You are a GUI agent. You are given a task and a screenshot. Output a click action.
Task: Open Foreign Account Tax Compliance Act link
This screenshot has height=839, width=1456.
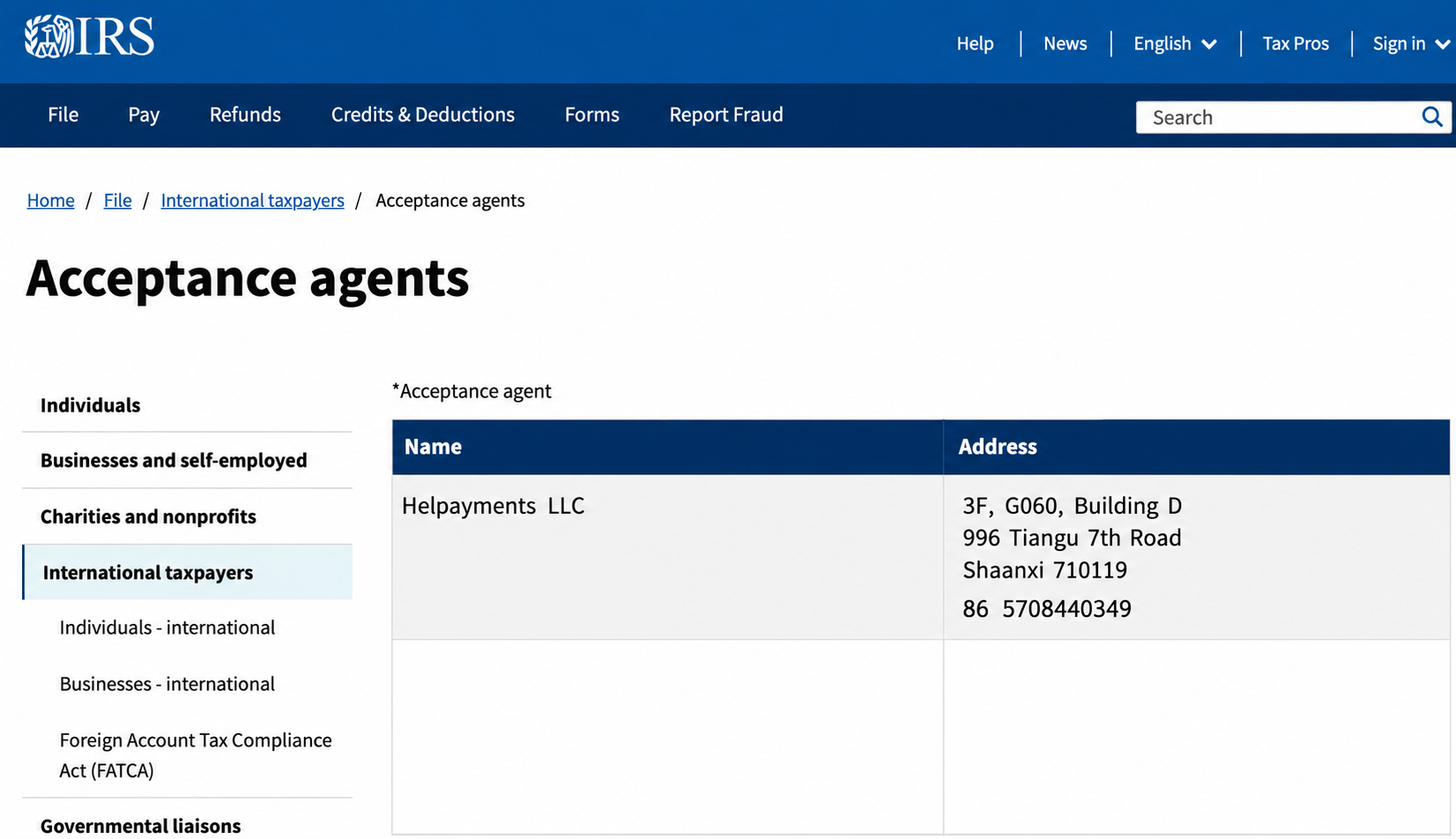(x=196, y=755)
